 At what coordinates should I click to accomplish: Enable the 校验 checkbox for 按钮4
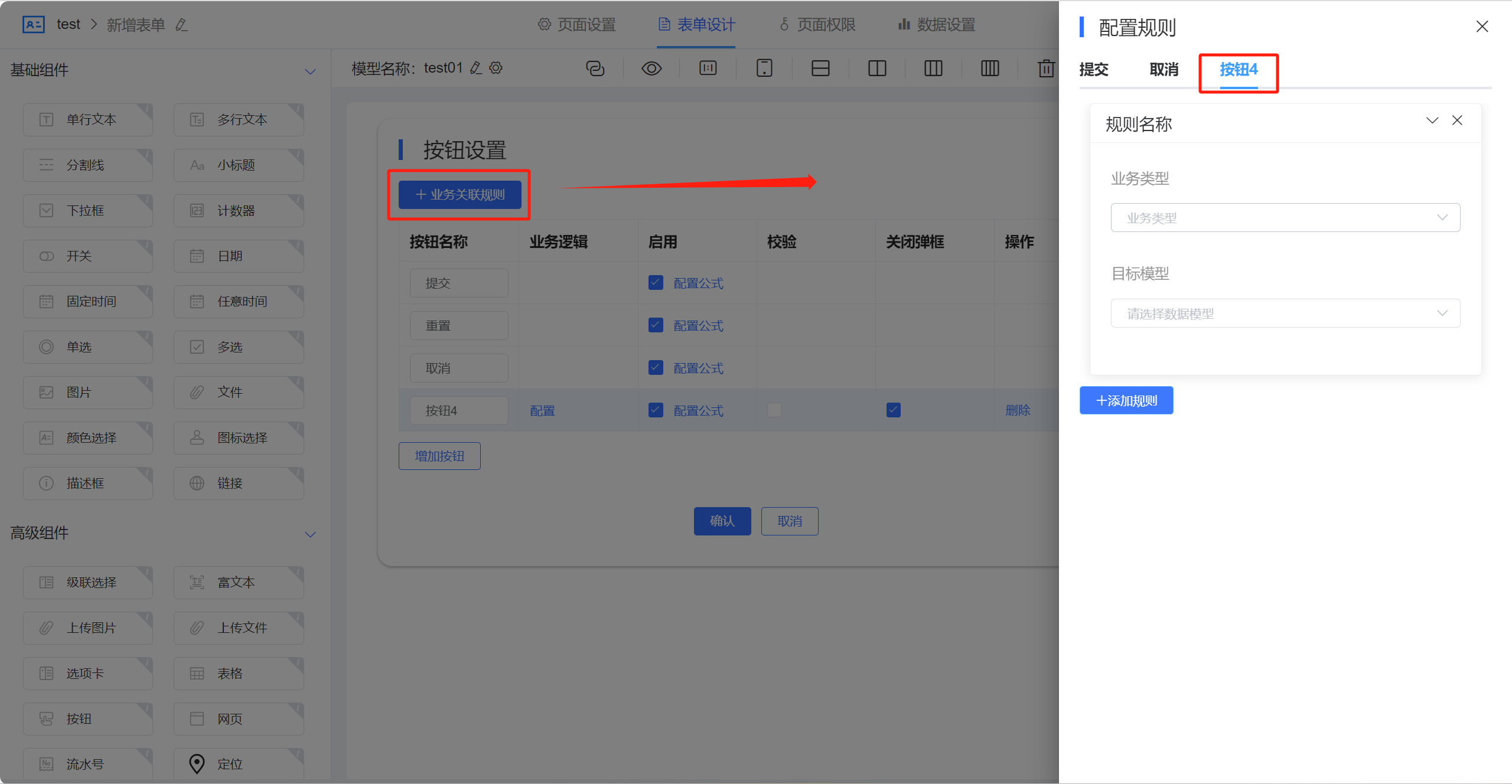pos(774,409)
